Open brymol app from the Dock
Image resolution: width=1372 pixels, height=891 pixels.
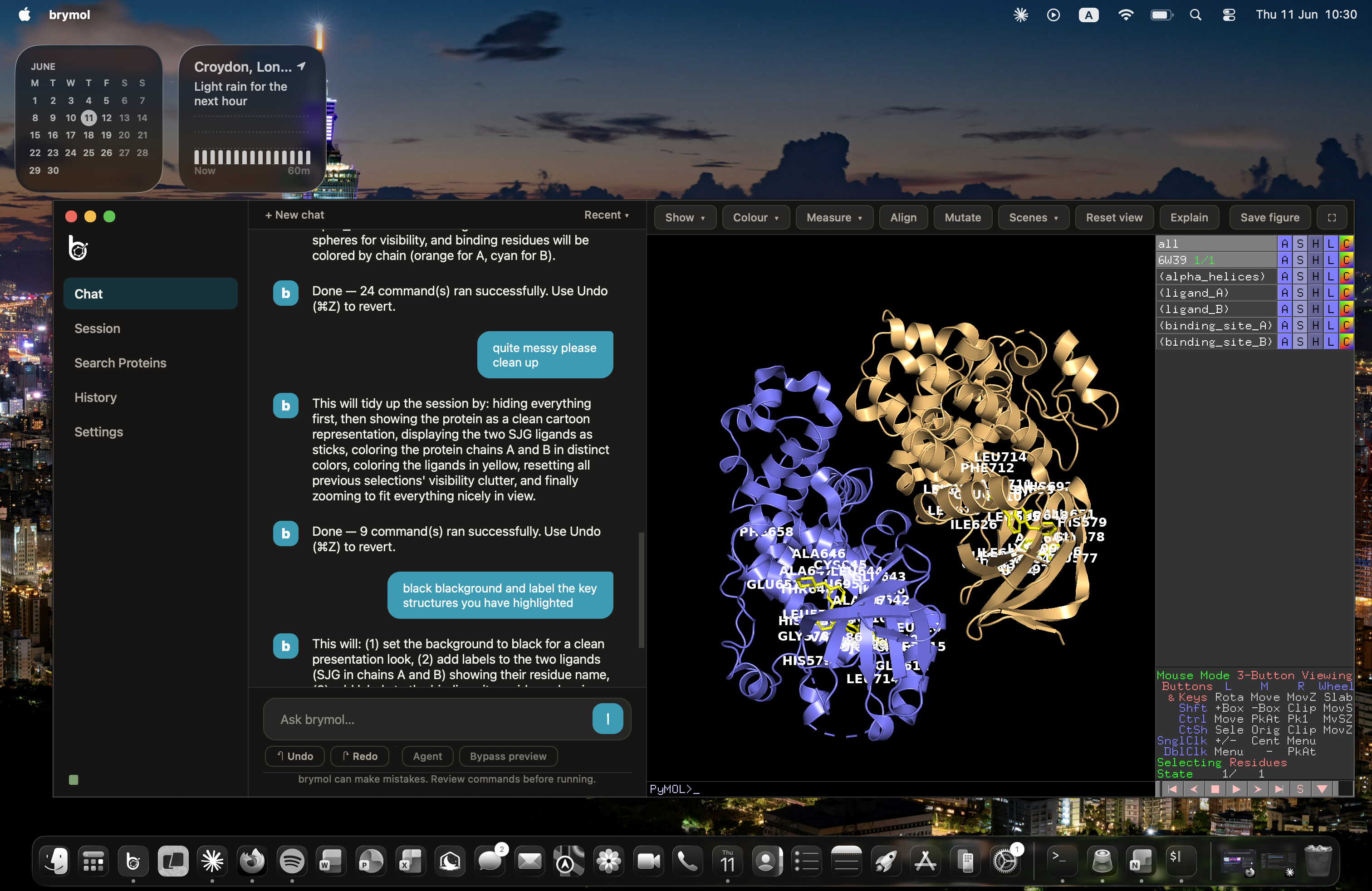tap(133, 861)
